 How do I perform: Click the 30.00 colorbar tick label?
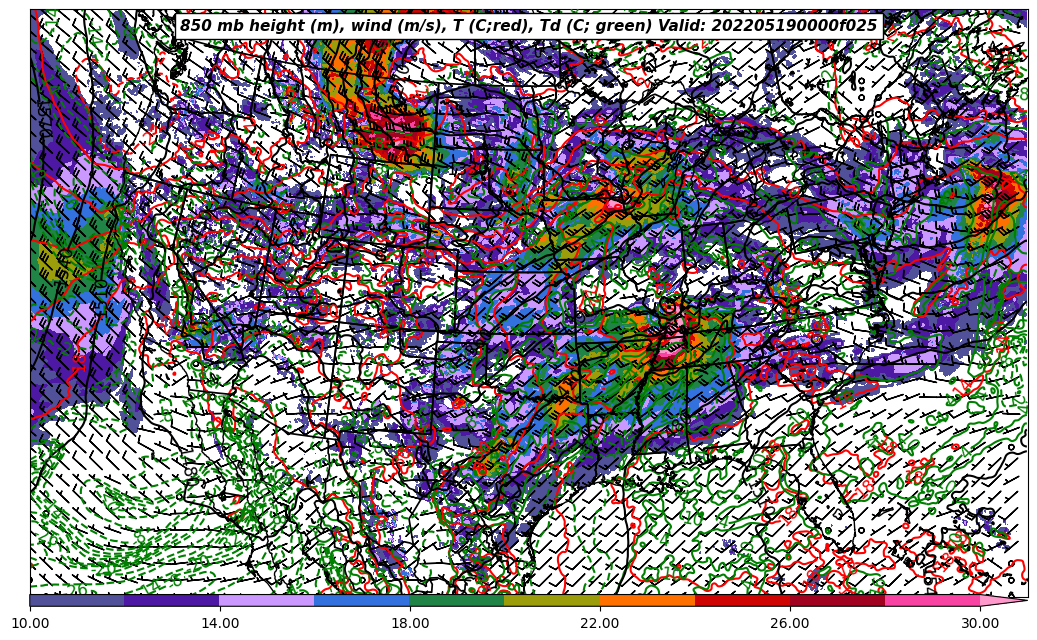[980, 623]
